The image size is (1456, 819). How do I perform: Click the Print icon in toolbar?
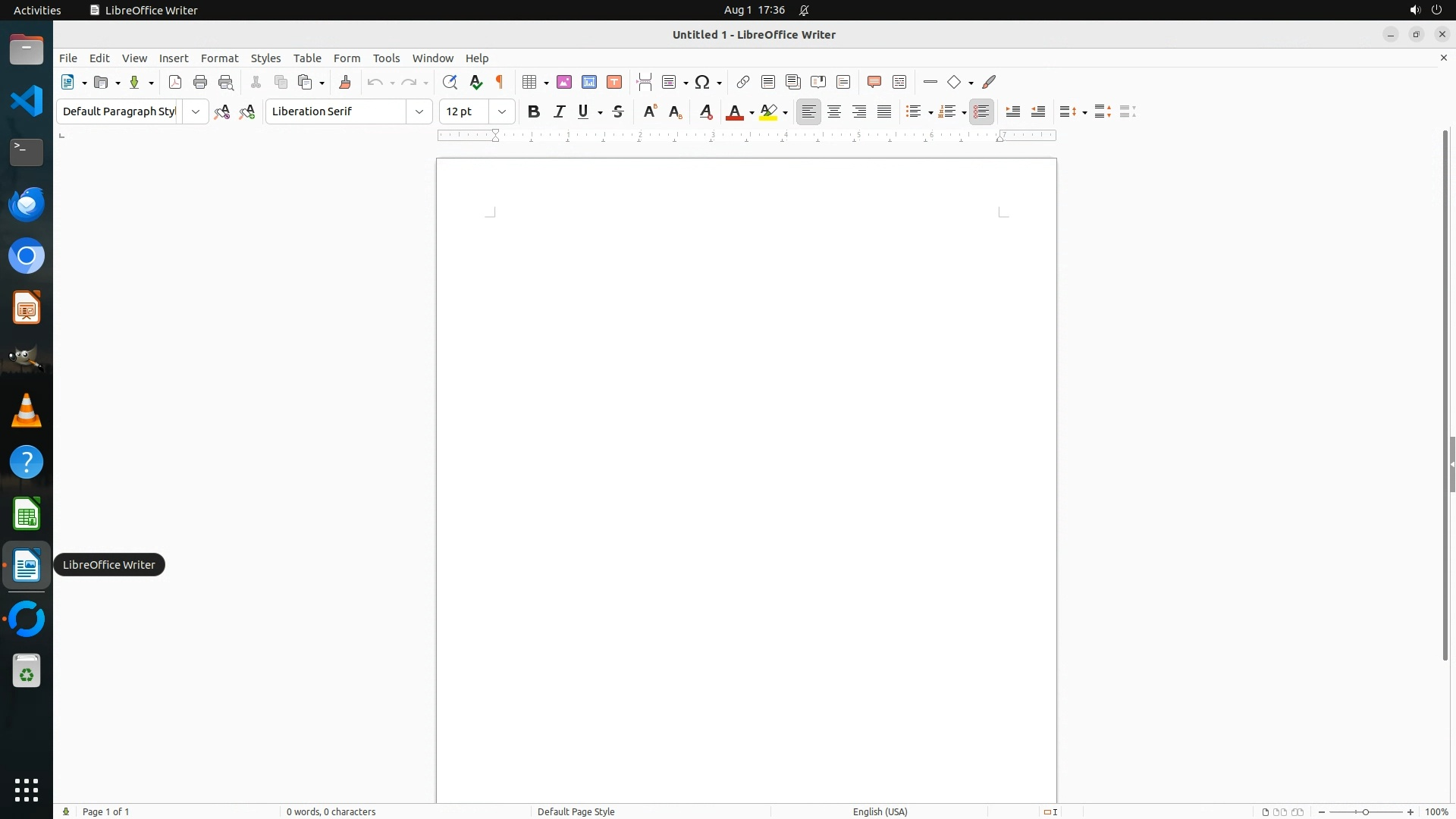[x=200, y=83]
